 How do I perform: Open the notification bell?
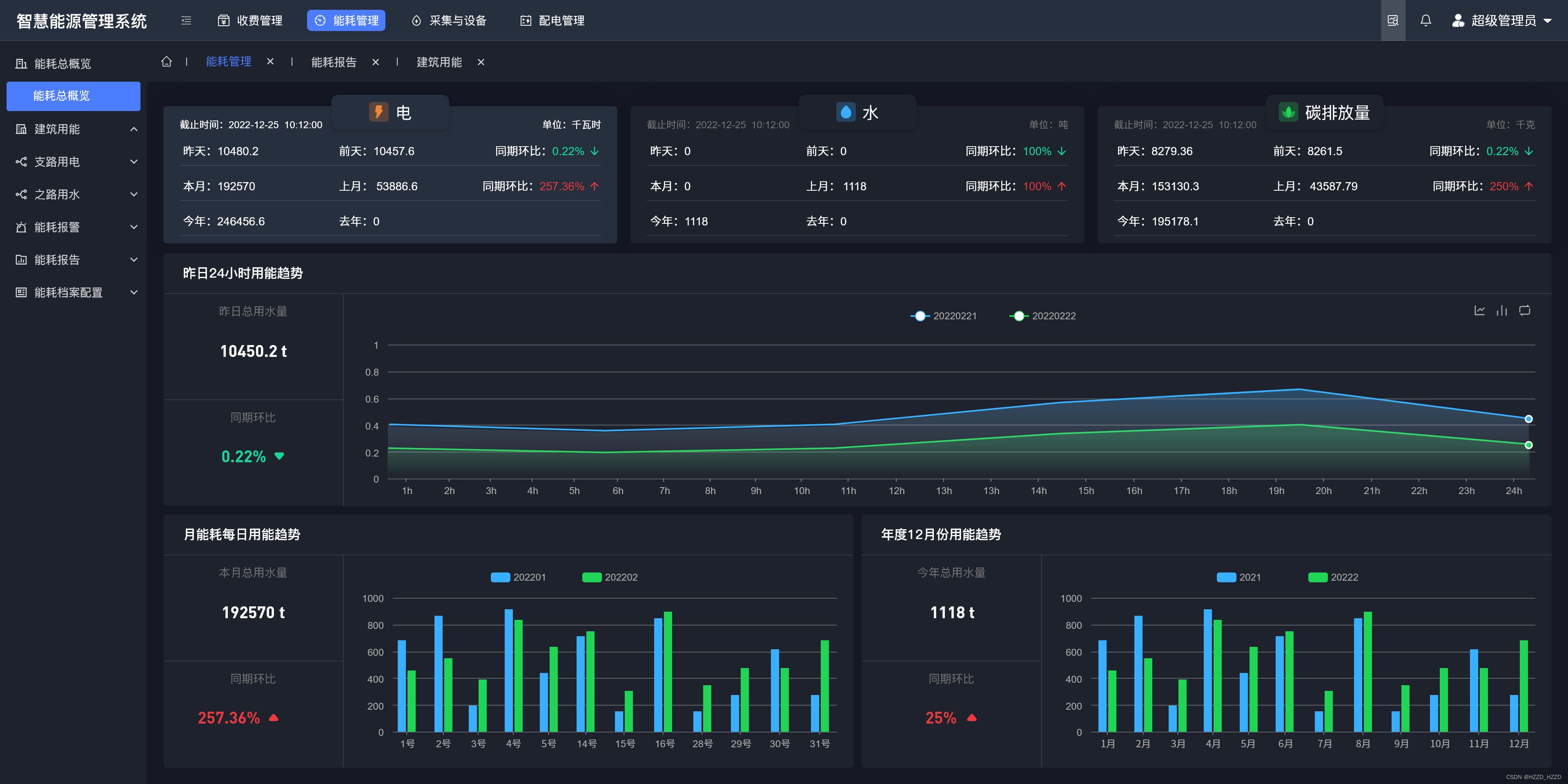click(1425, 21)
